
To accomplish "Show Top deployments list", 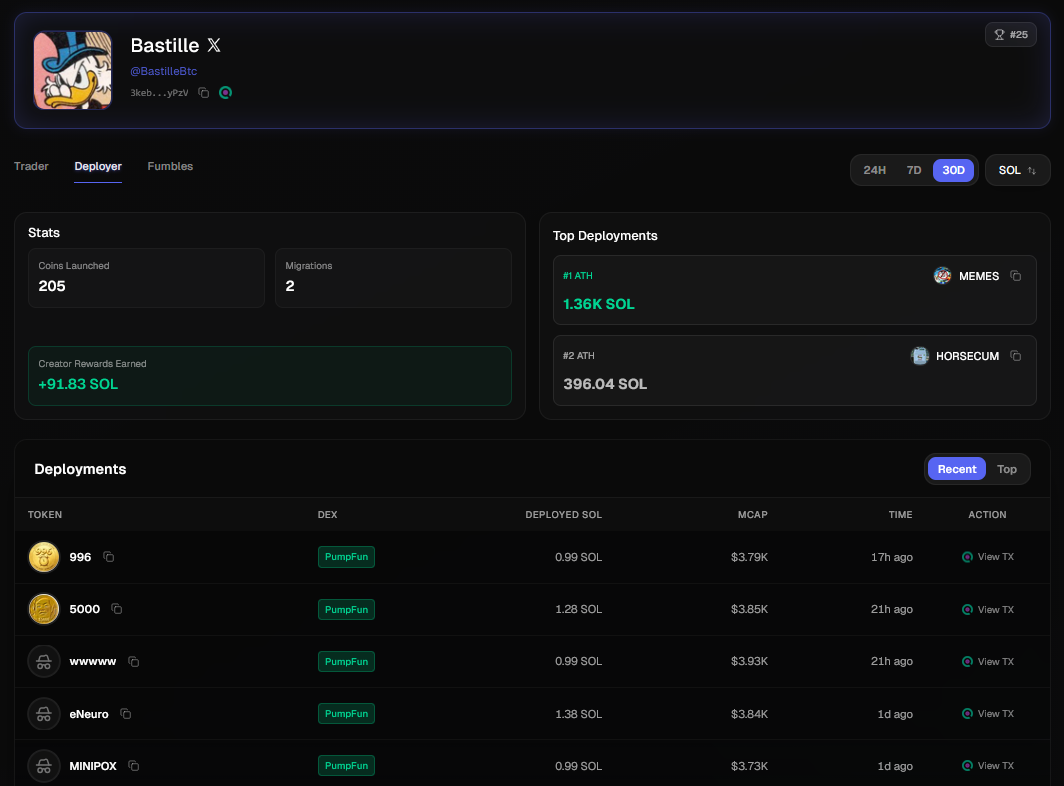I will (x=1007, y=469).
